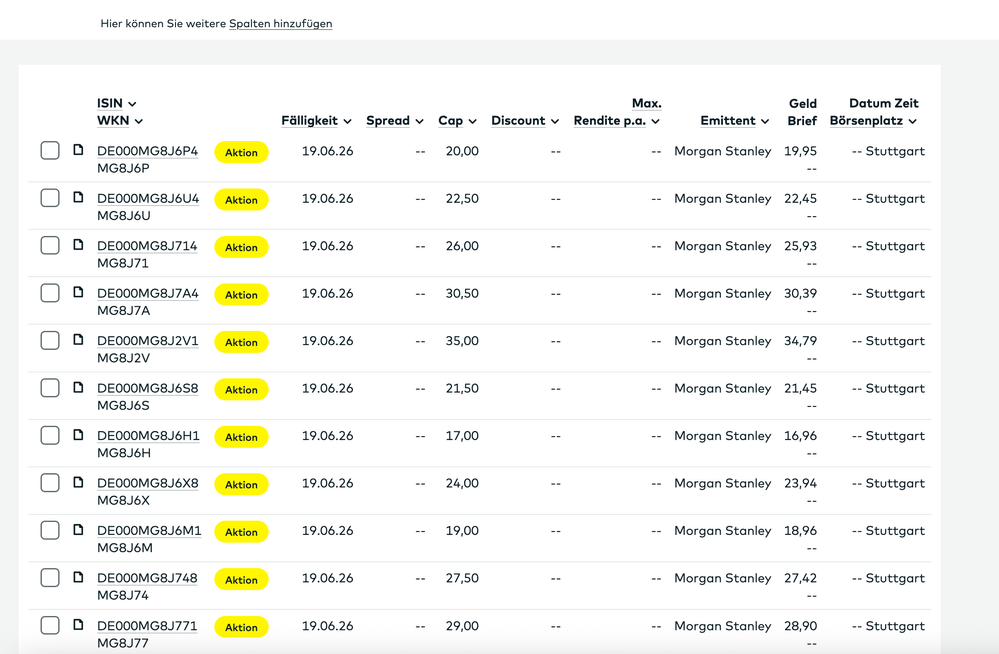The height and width of the screenshot is (654, 999).
Task: Select WKN text MG8J6X
Action: 123,500
